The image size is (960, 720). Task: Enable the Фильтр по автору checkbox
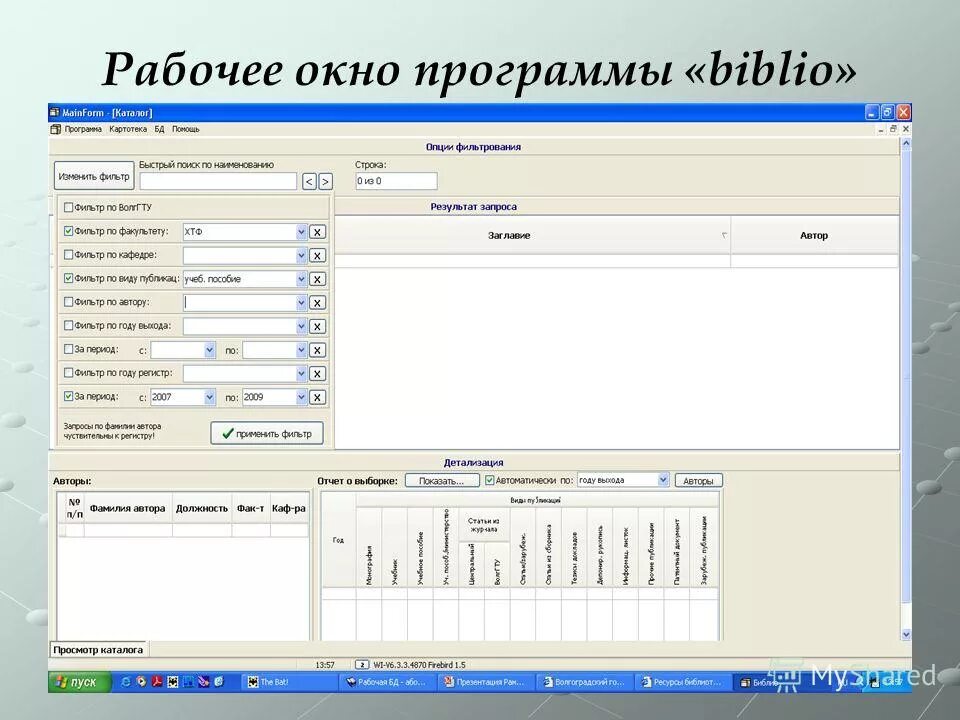coord(68,302)
